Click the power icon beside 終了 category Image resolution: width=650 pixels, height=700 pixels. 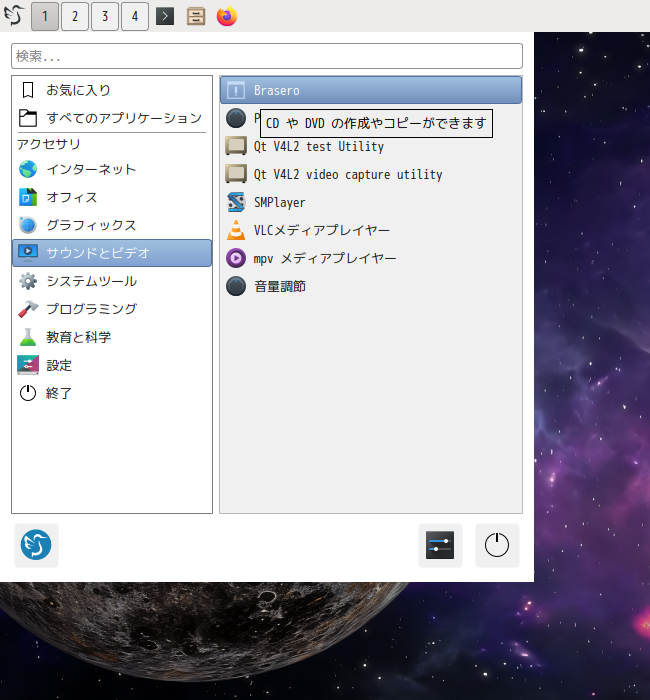(28, 393)
